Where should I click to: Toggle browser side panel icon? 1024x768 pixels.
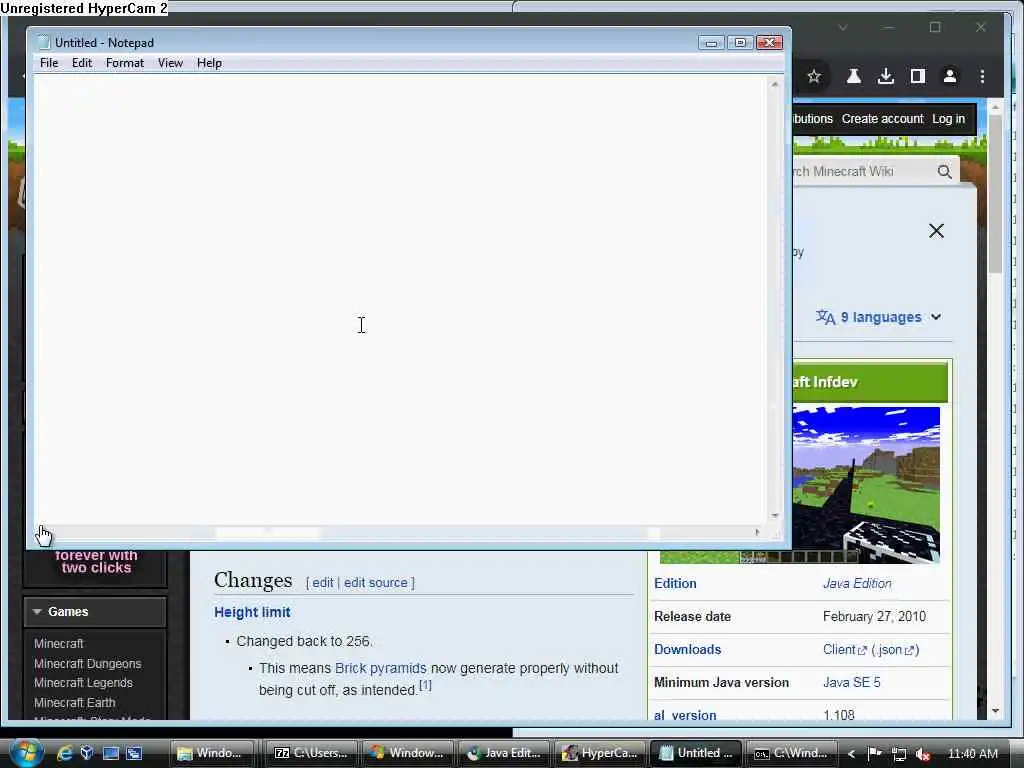click(x=918, y=76)
